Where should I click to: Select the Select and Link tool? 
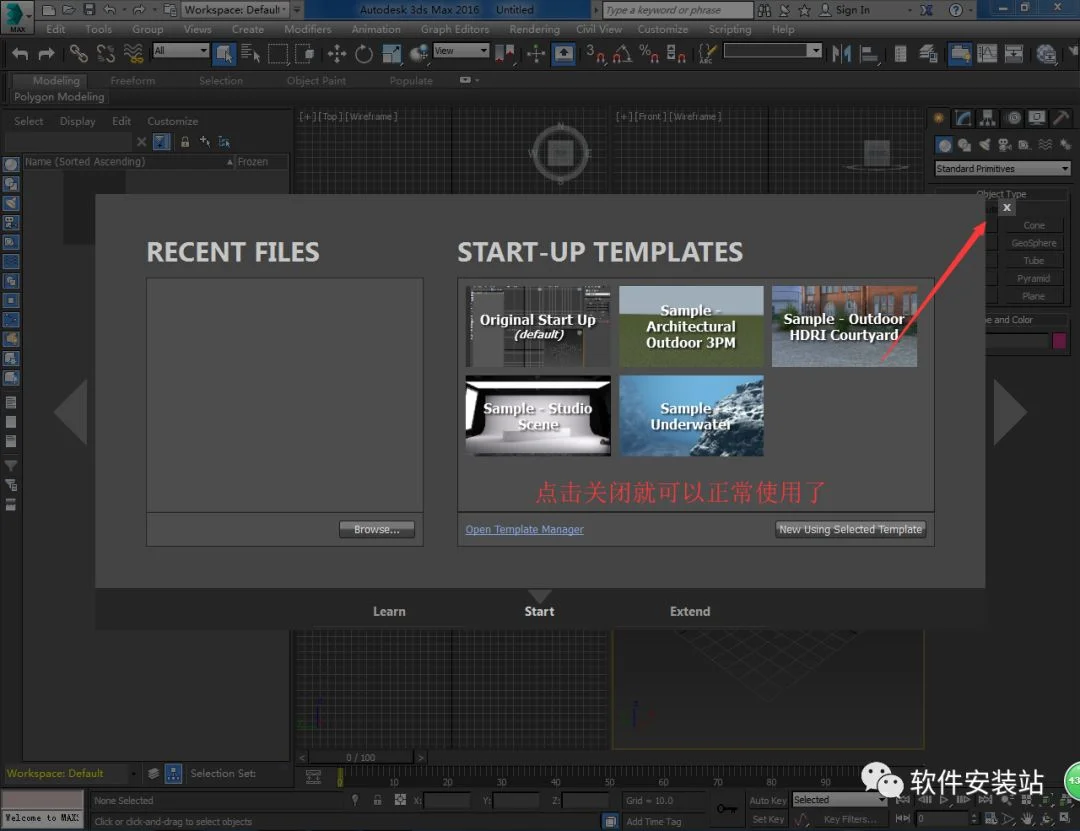point(79,53)
